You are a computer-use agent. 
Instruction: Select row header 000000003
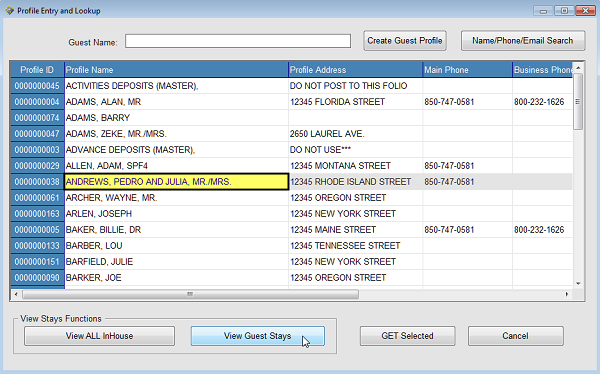coord(37,150)
